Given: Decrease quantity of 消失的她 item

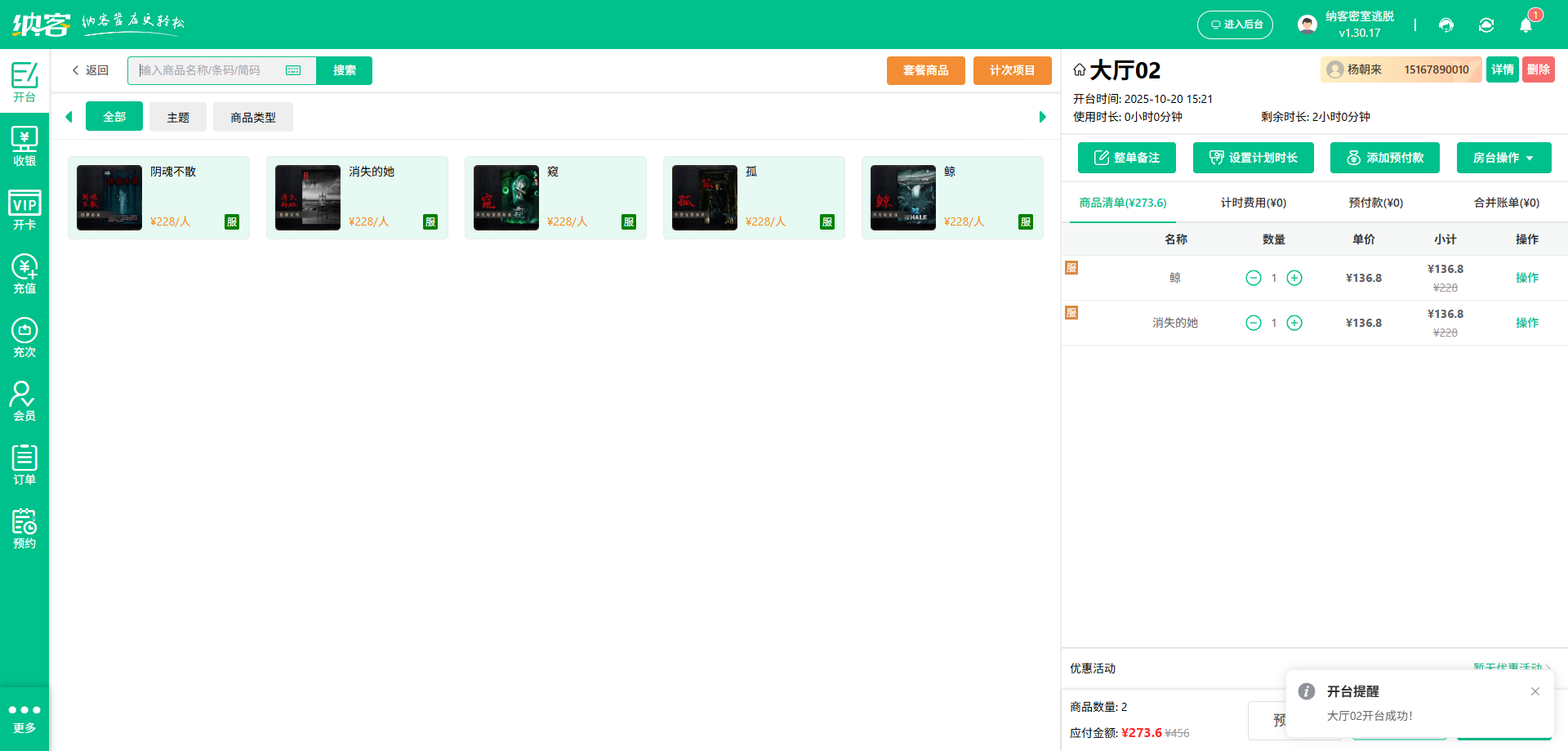Looking at the screenshot, I should tap(1254, 323).
